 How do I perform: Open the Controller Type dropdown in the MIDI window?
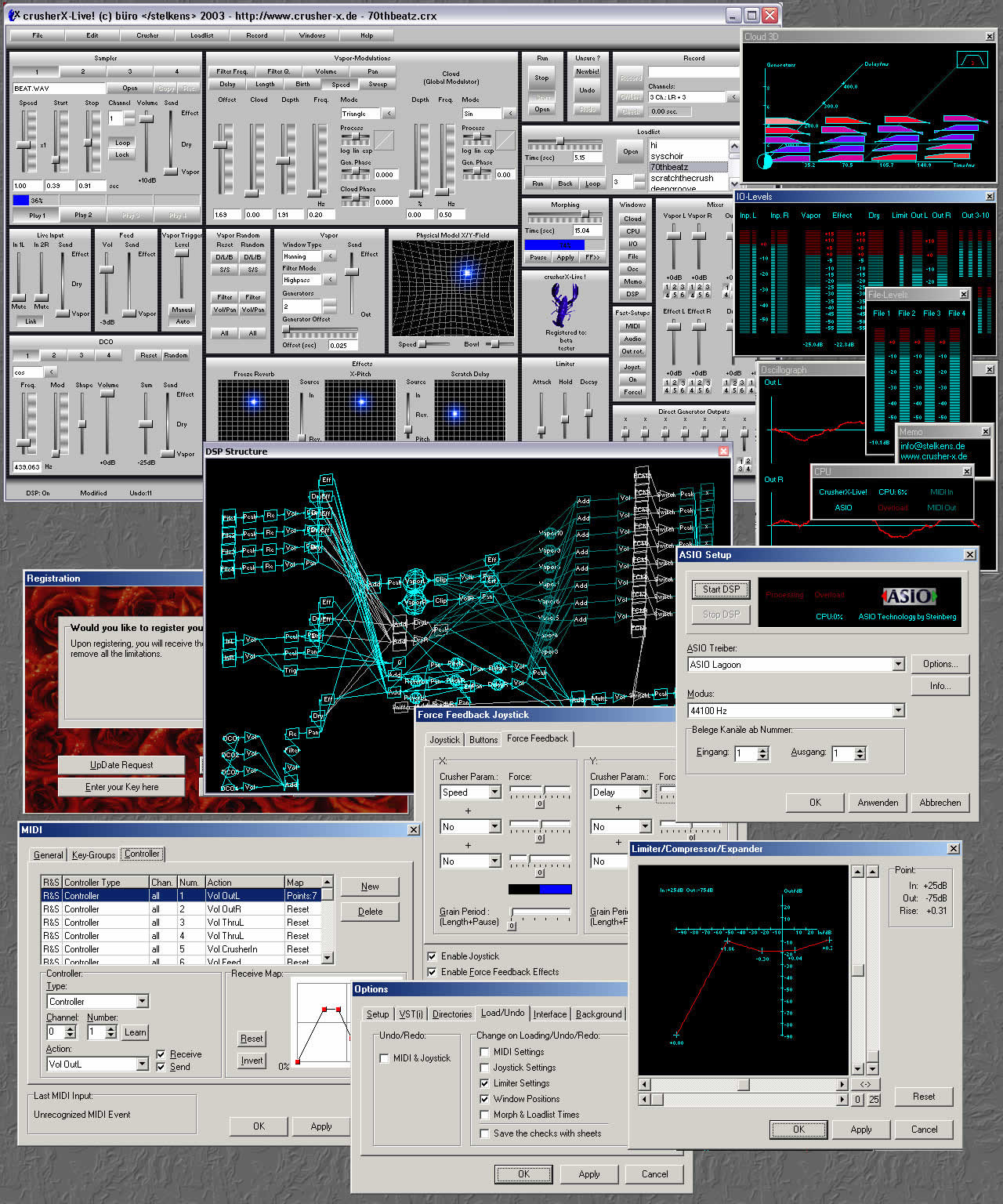click(x=142, y=1001)
